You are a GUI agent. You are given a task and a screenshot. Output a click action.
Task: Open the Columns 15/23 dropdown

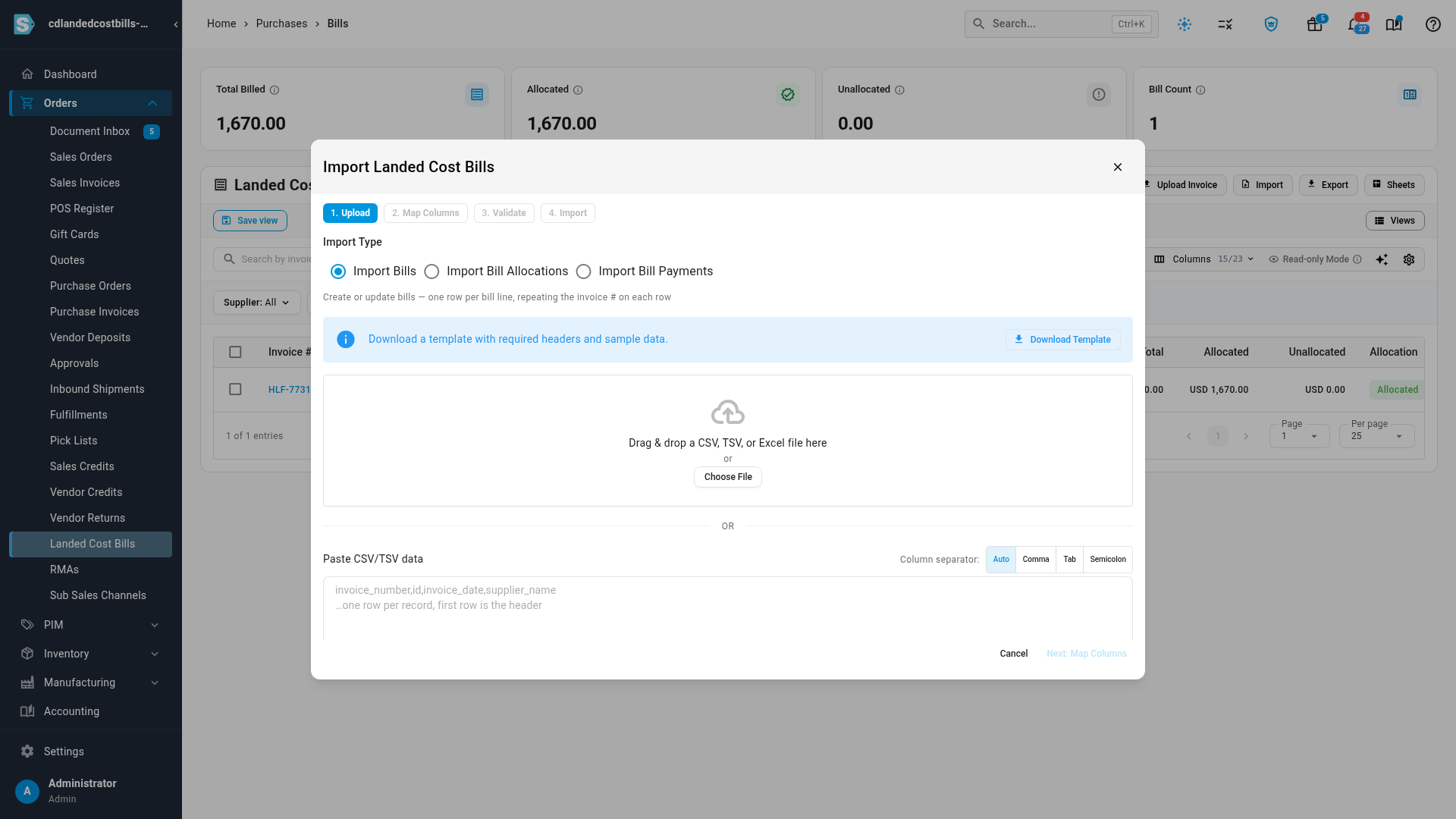tap(1203, 259)
